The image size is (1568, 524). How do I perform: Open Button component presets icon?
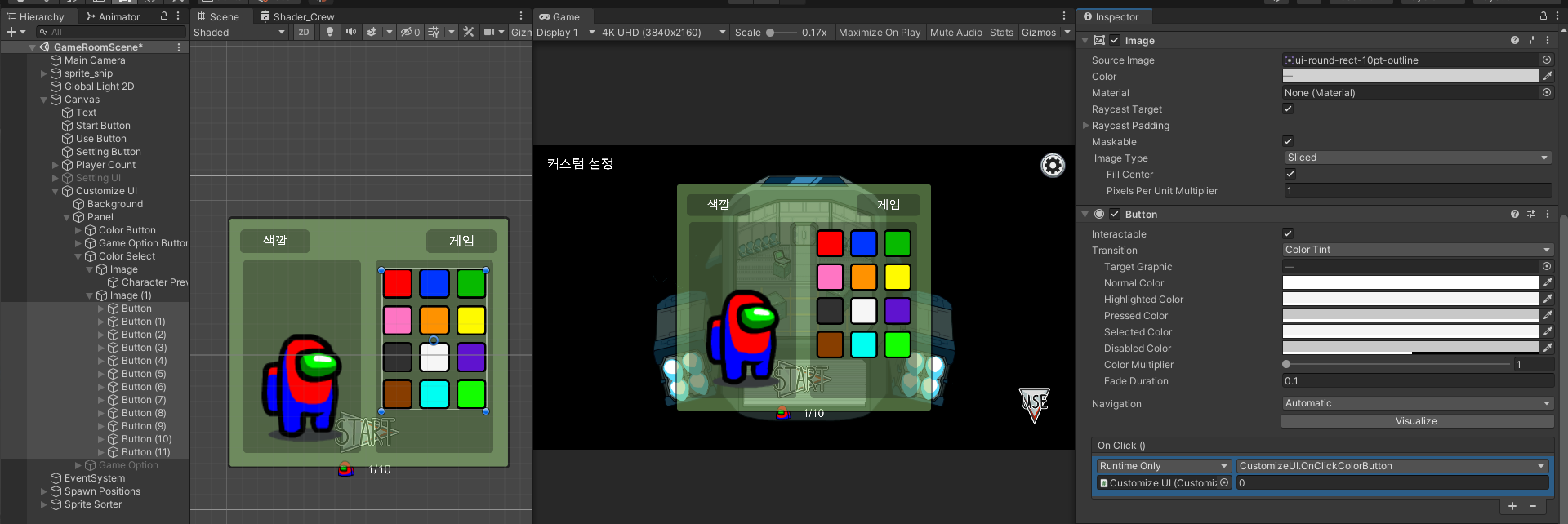(1531, 214)
